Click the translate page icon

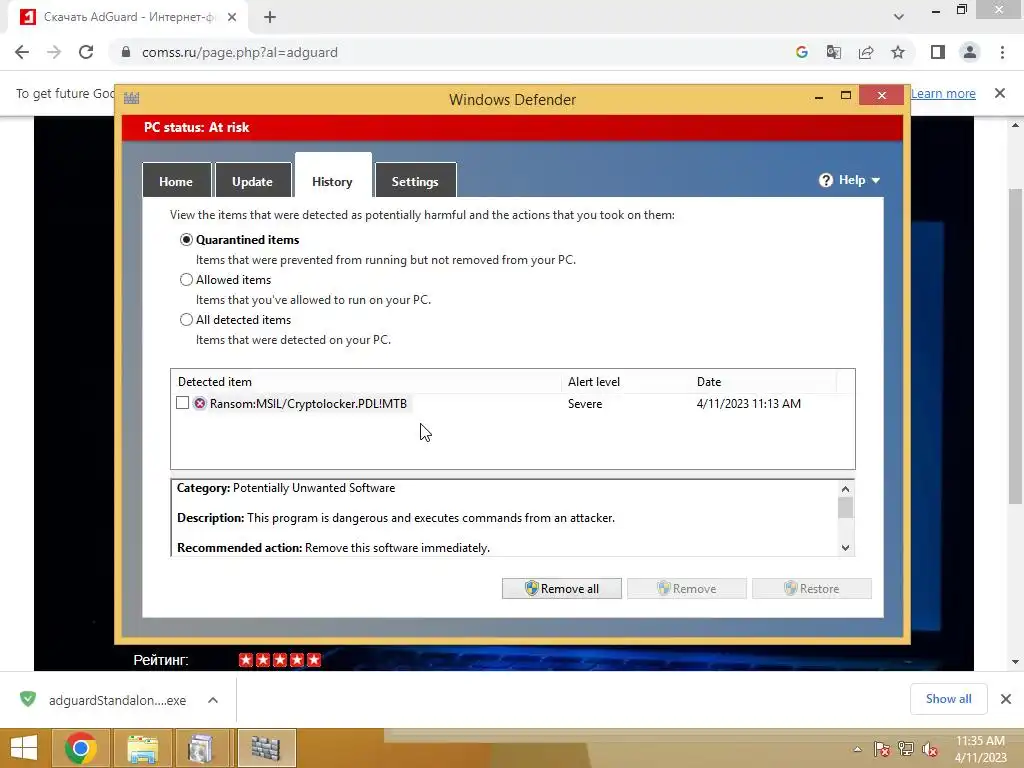[834, 52]
